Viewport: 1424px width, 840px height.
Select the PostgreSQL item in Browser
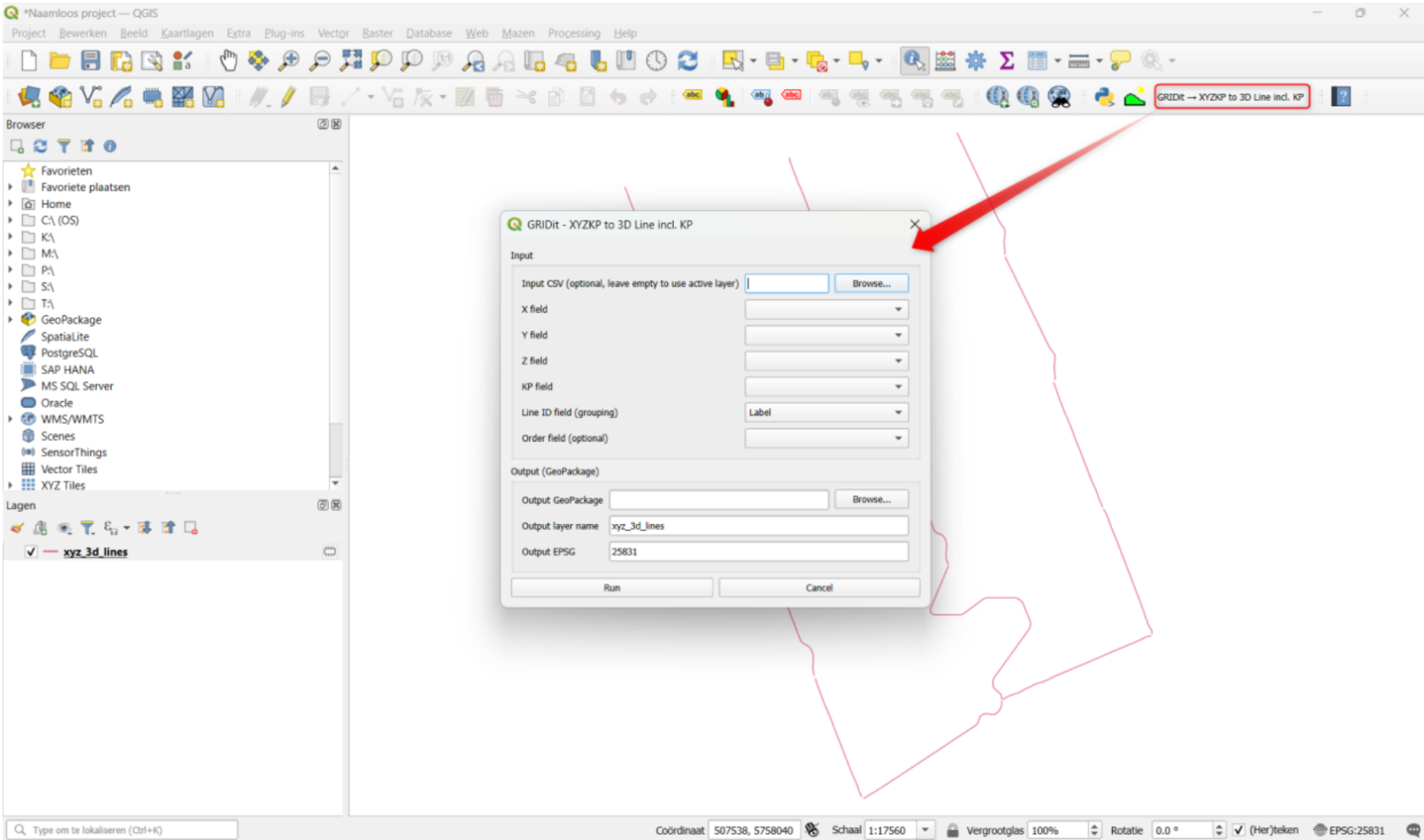point(70,353)
